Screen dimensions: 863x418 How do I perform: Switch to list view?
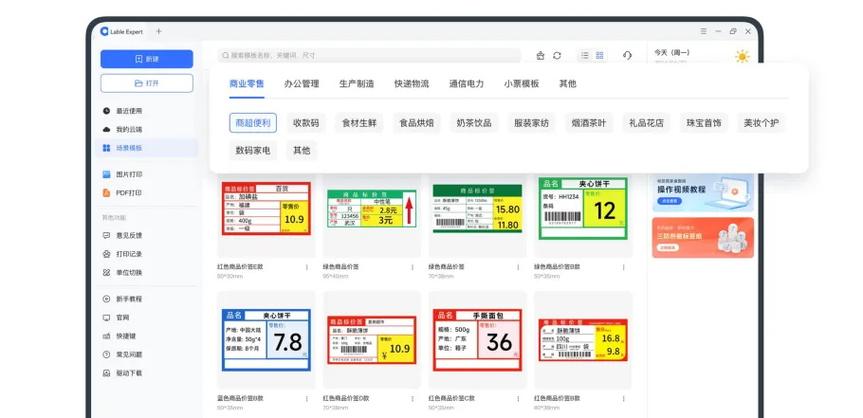tap(585, 56)
